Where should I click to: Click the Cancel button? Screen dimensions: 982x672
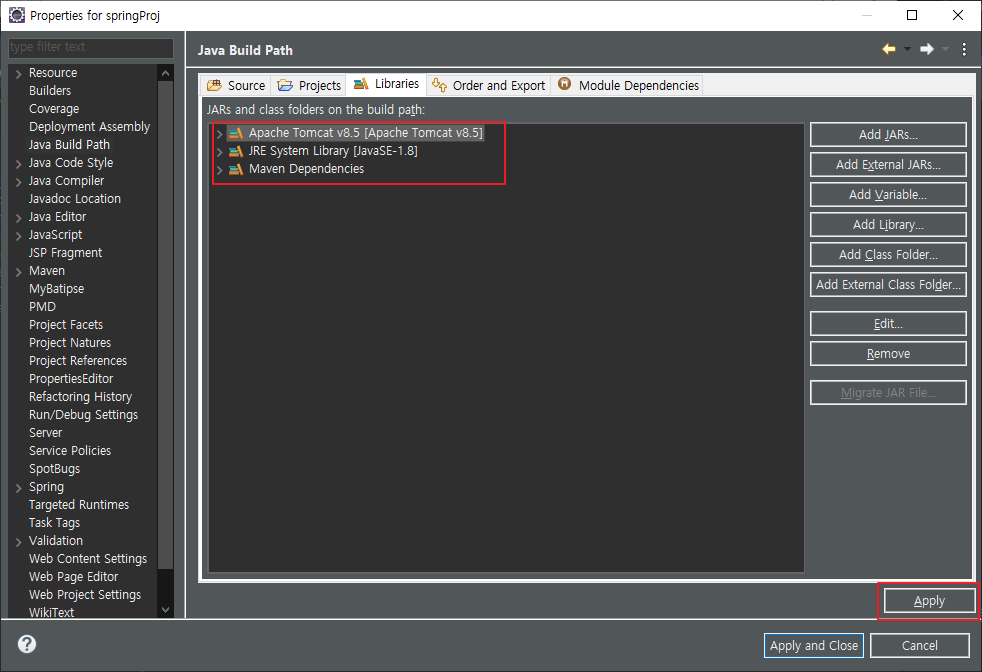click(x=919, y=646)
